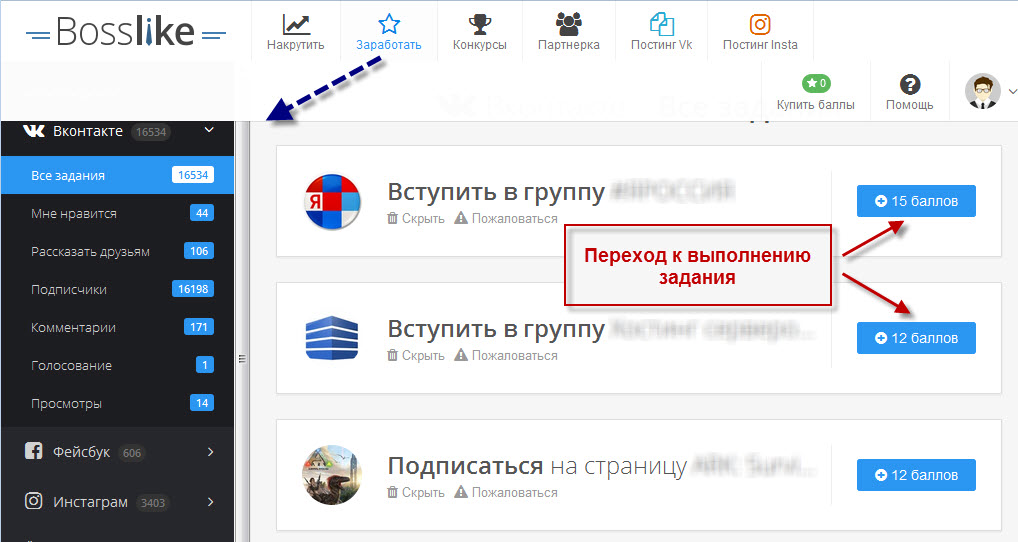The height and width of the screenshot is (542, 1018).
Task: Click the Партнерка people icon
Action: 569,24
